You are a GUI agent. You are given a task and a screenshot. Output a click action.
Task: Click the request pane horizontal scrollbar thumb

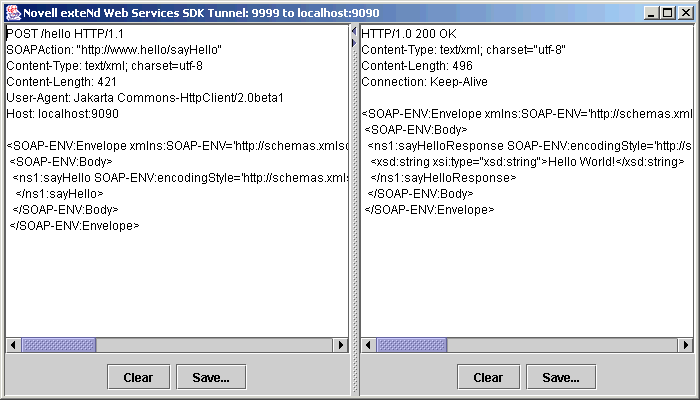point(57,345)
